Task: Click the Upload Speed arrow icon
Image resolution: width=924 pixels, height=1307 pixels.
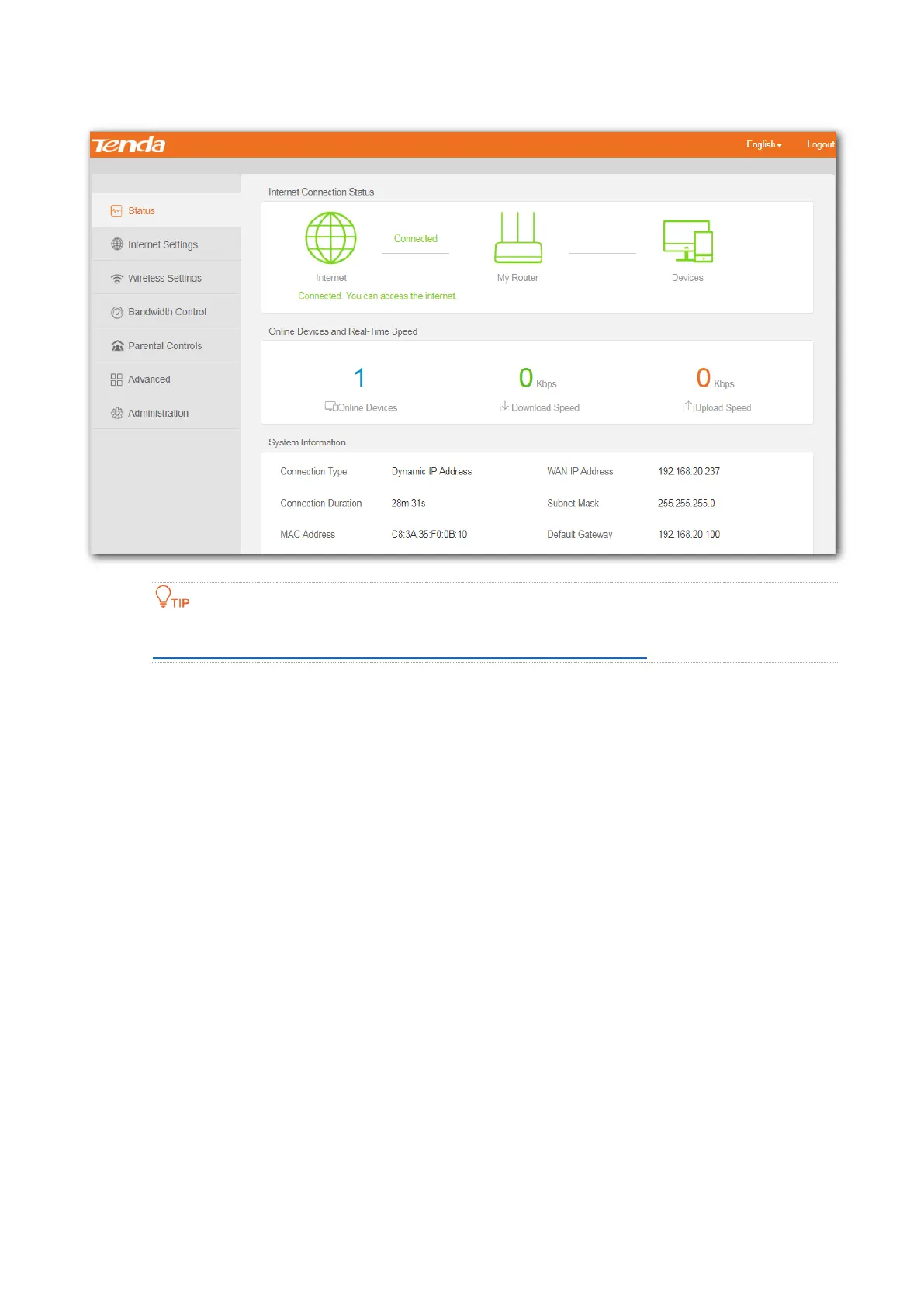Action: 688,407
